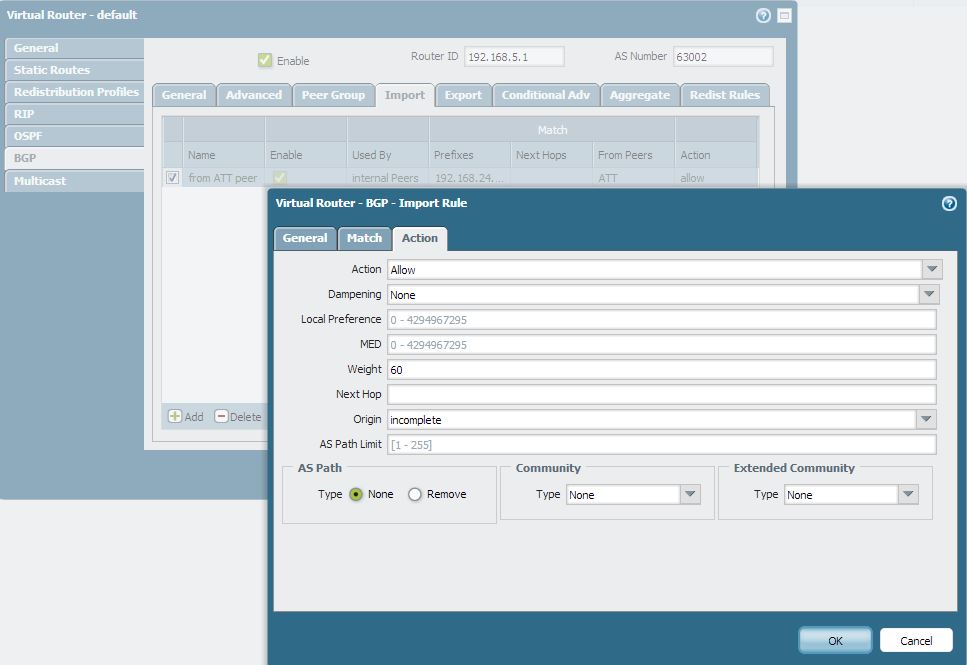The height and width of the screenshot is (665, 967).
Task: Open the Action dropdown set to Allow
Action: tap(932, 270)
